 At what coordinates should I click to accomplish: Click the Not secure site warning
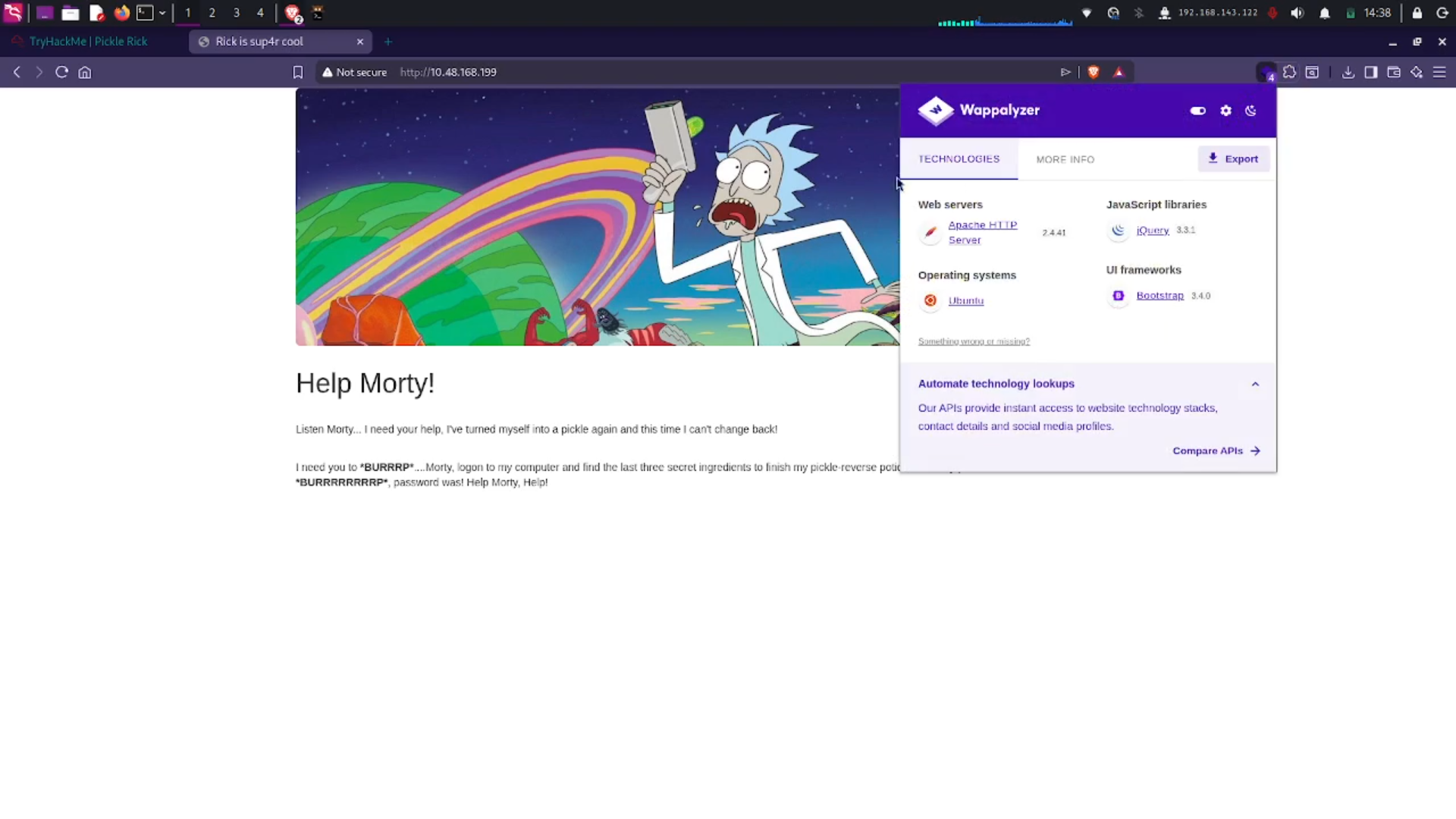(x=354, y=72)
